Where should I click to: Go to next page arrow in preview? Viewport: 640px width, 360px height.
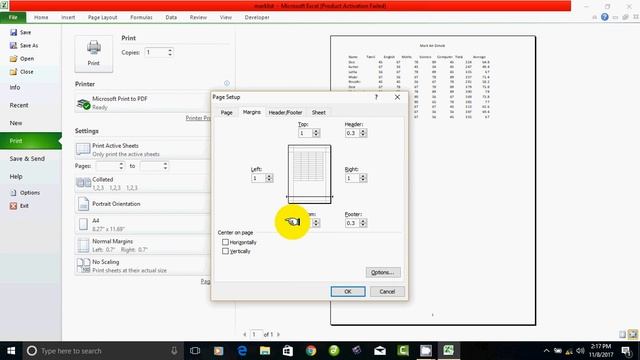278,334
